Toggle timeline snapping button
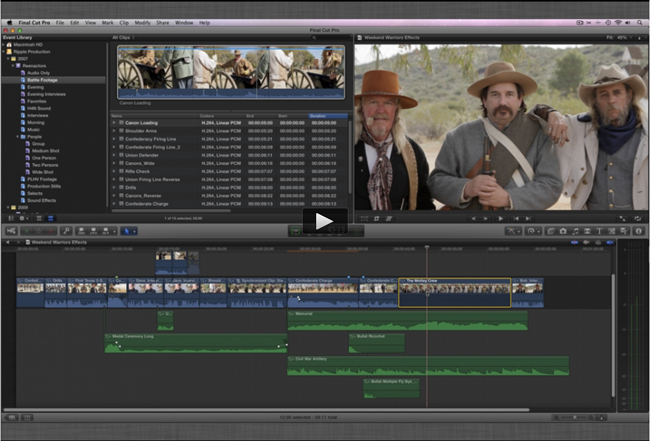The width and height of the screenshot is (650, 441). pos(609,242)
